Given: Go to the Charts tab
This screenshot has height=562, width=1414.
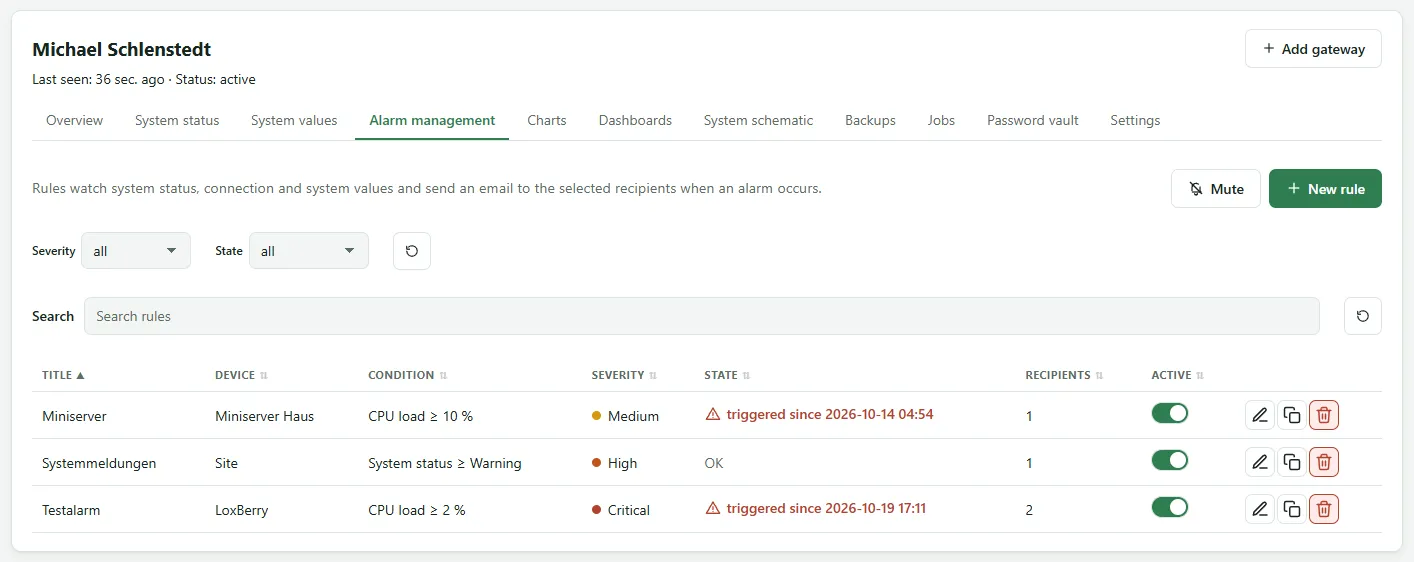Looking at the screenshot, I should click(x=547, y=120).
